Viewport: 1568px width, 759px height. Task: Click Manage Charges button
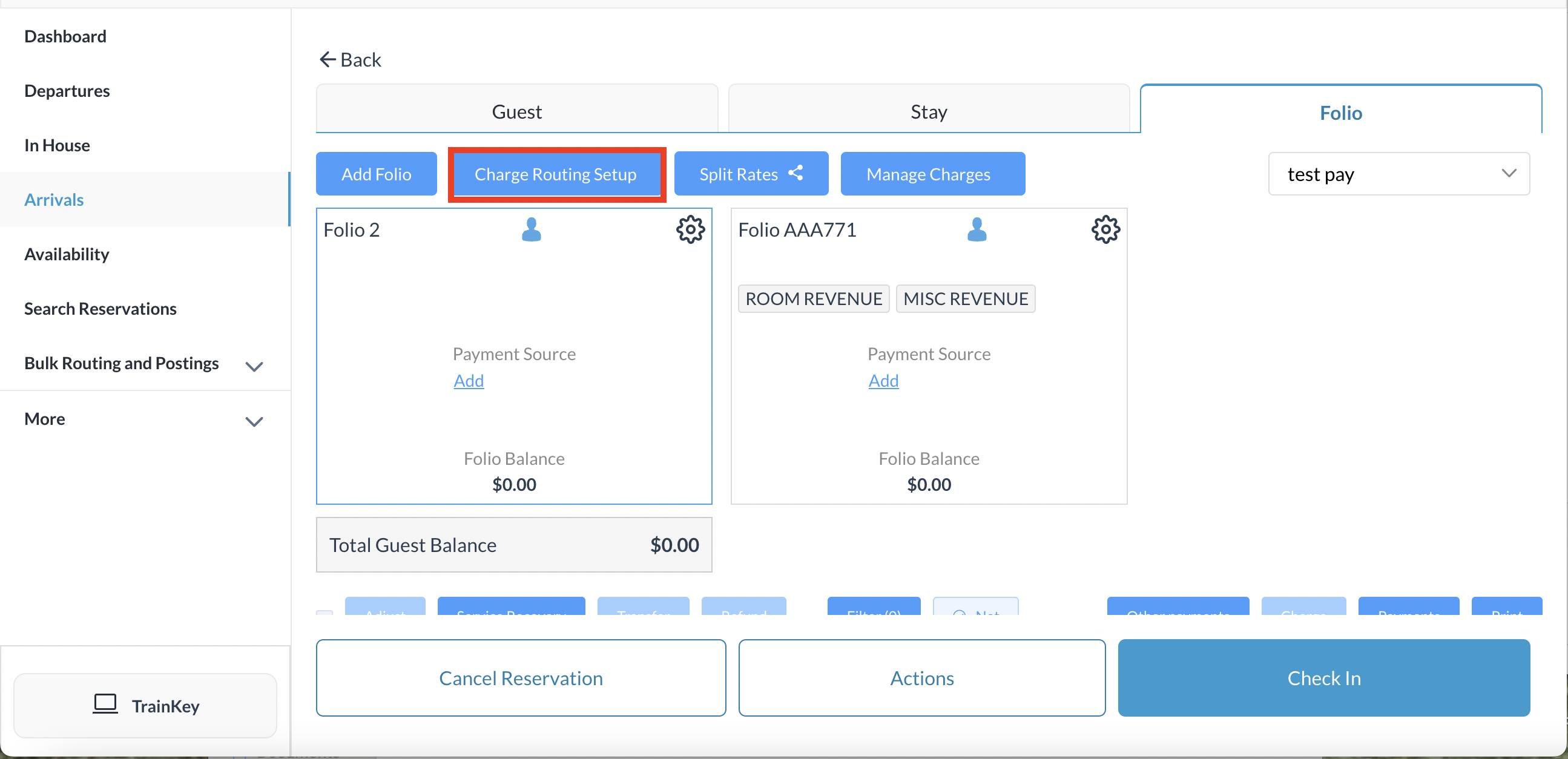tap(927, 174)
